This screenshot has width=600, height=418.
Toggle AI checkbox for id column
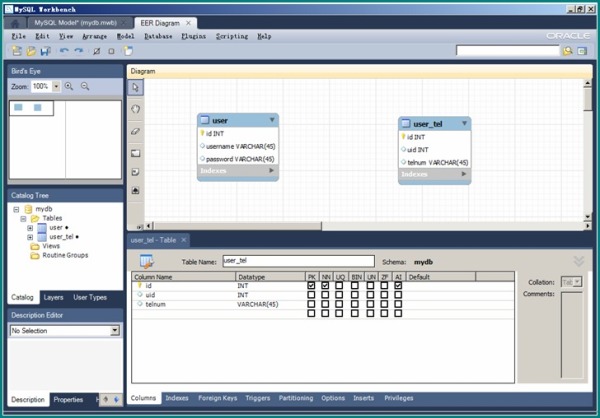tap(398, 286)
